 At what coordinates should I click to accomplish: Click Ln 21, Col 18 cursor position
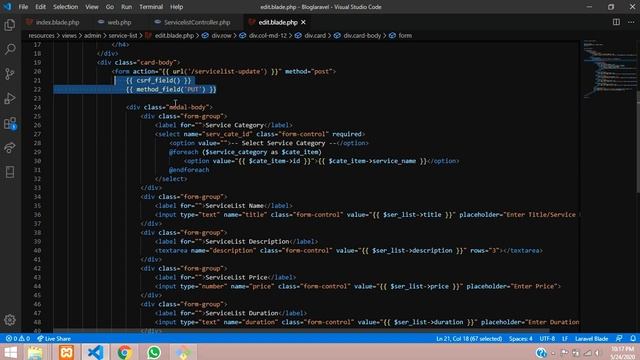click(469, 339)
